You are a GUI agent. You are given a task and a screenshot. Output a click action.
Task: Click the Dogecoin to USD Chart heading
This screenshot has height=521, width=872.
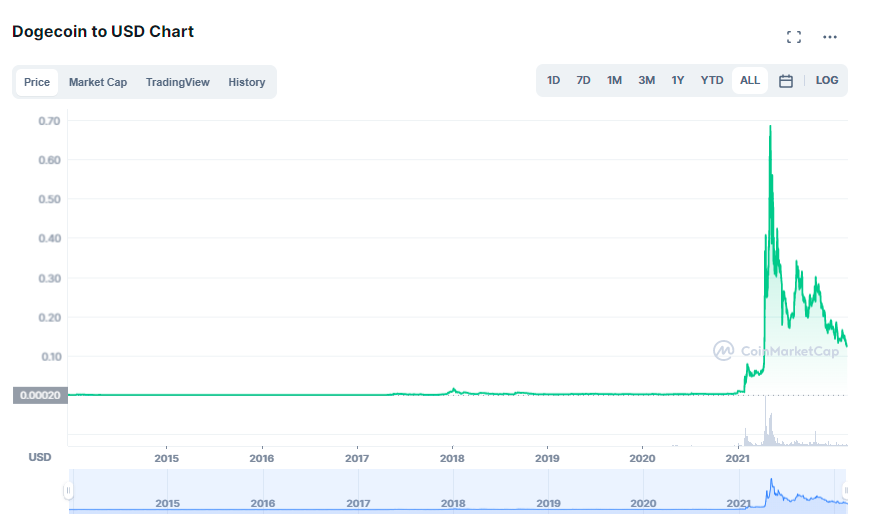click(x=103, y=32)
